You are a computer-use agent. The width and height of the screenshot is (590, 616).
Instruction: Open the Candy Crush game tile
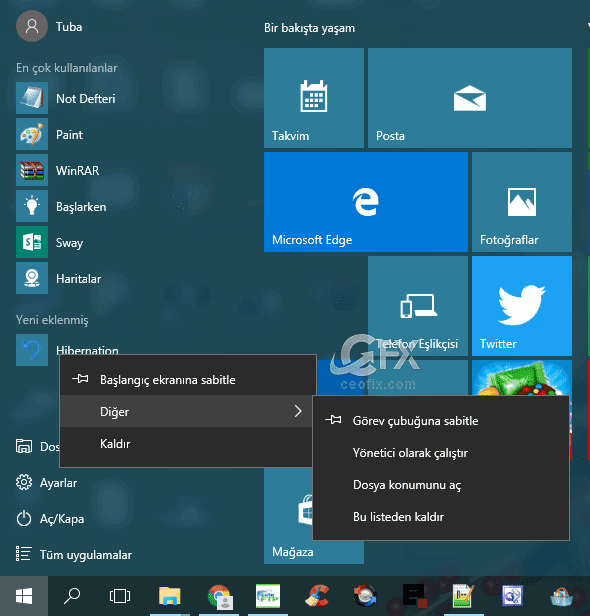pos(522,378)
